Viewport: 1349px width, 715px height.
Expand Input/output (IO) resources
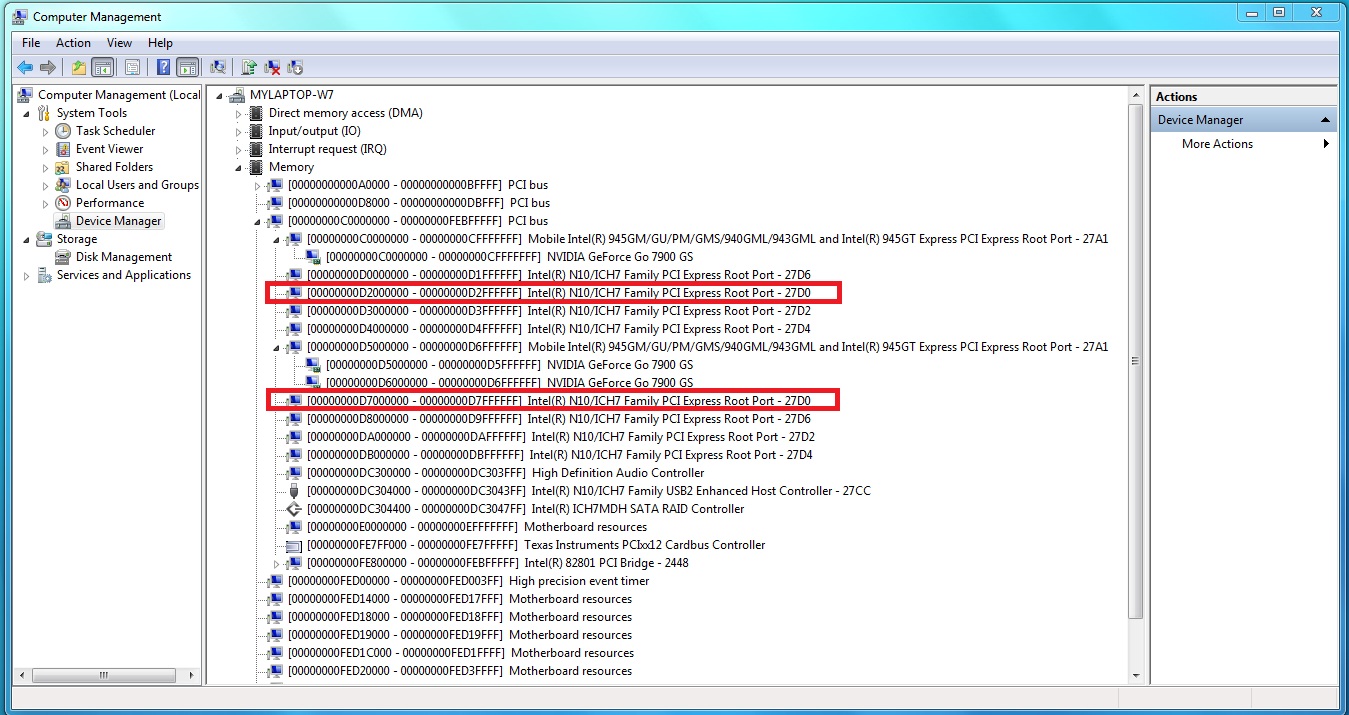[239, 131]
